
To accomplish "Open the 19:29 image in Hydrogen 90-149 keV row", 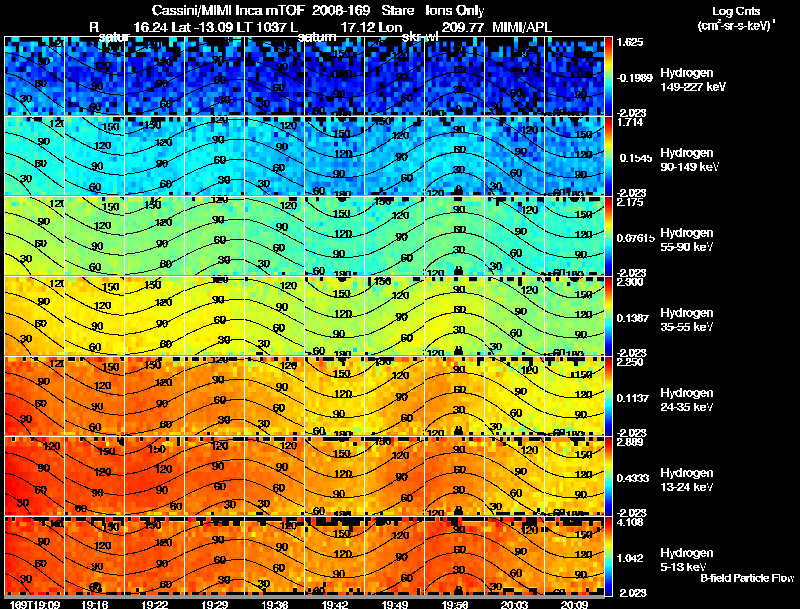I will (215, 156).
